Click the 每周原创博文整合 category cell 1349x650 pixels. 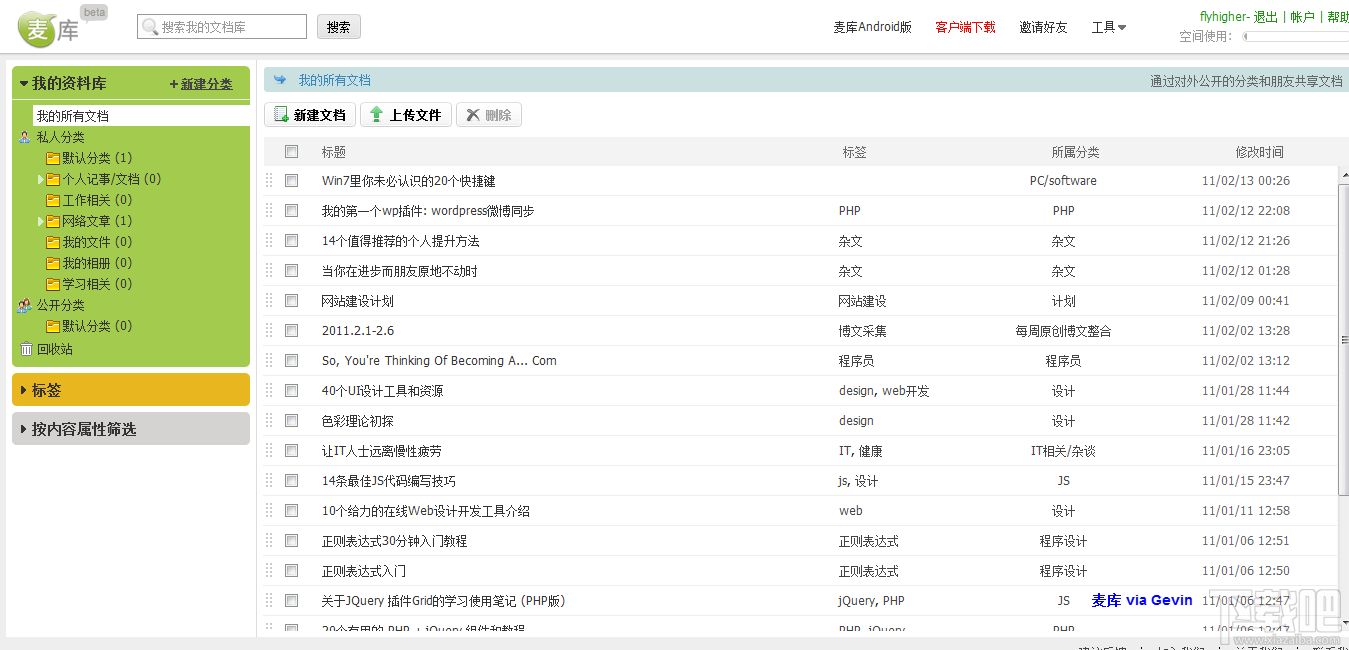tap(1063, 331)
